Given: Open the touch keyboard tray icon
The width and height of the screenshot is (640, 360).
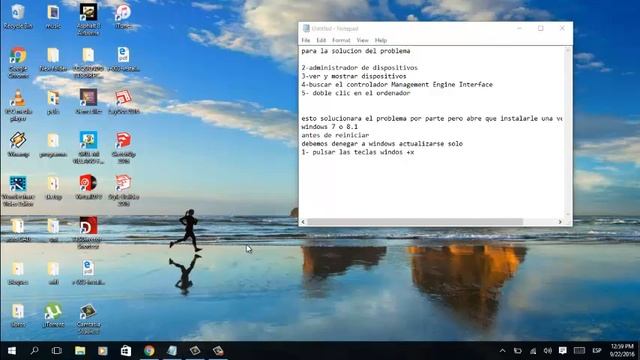Looking at the screenshot, I should pyautogui.click(x=579, y=351).
